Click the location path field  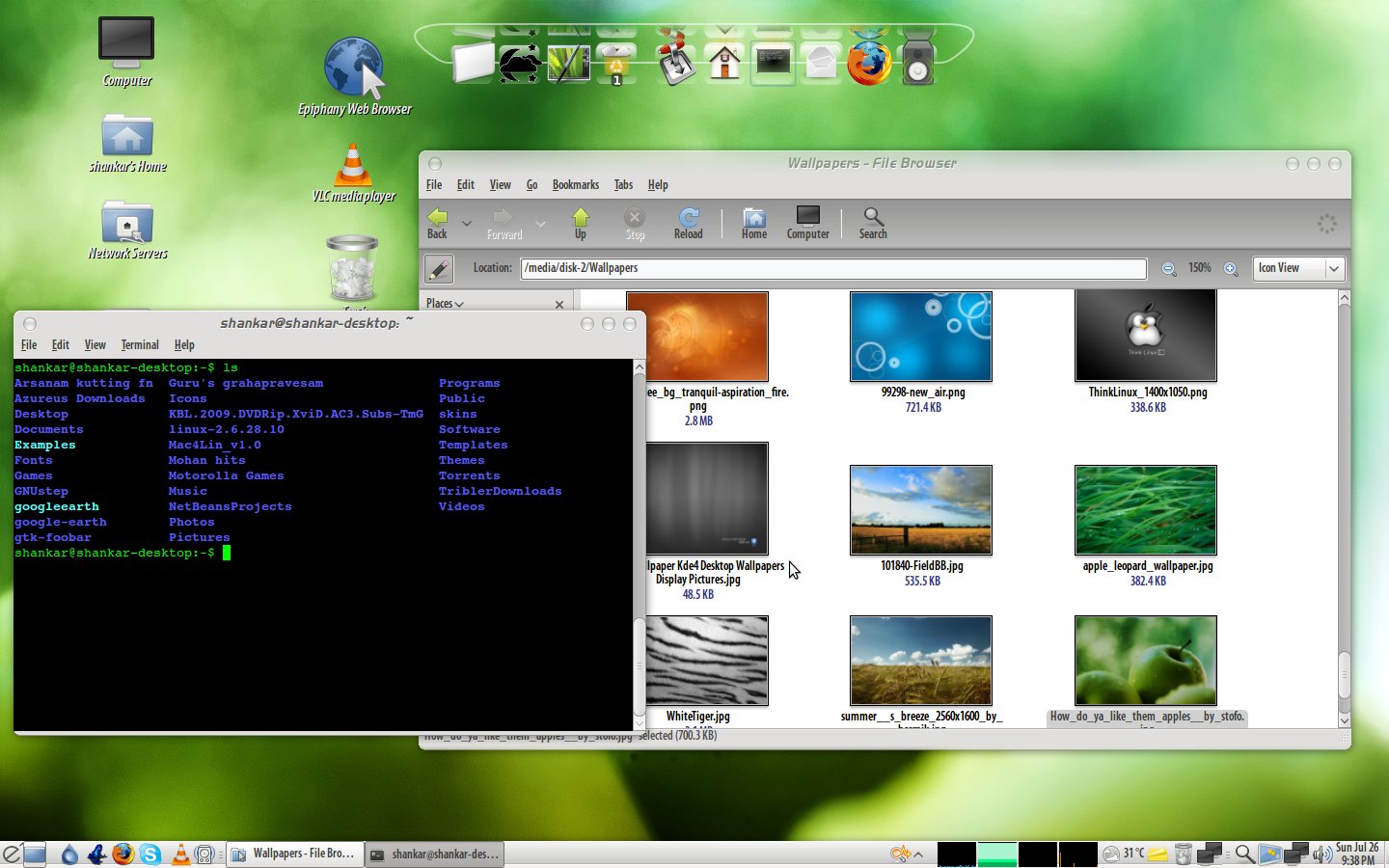(x=833, y=268)
